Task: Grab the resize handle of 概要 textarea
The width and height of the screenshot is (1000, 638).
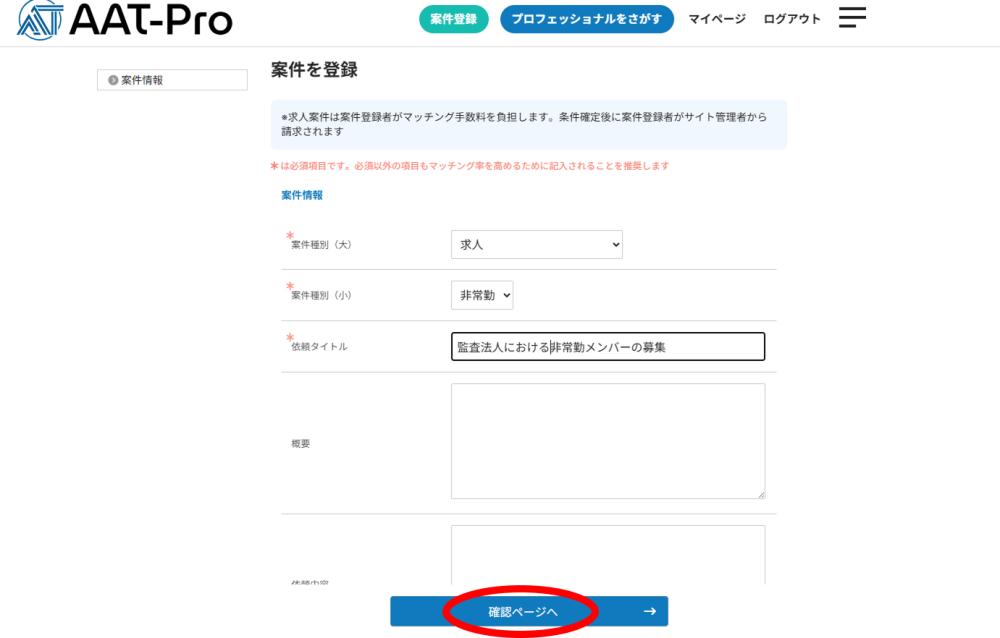Action: click(760, 493)
